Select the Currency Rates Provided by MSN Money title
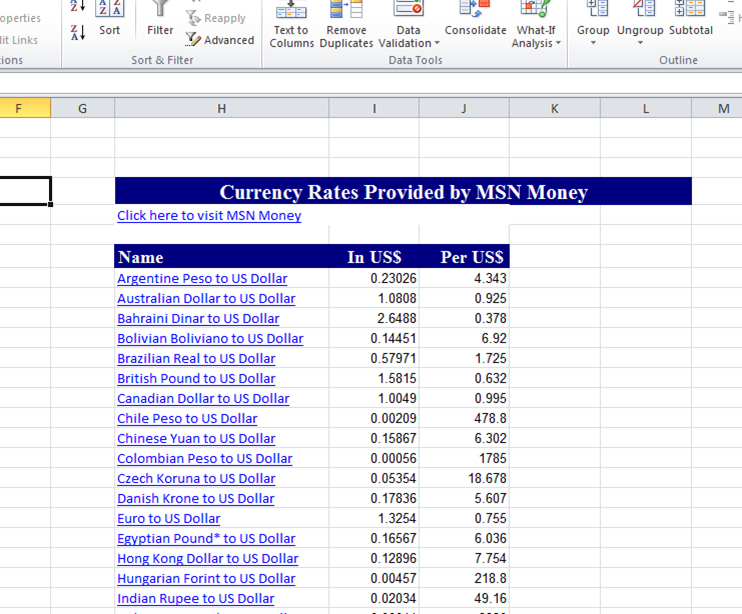 click(x=403, y=191)
